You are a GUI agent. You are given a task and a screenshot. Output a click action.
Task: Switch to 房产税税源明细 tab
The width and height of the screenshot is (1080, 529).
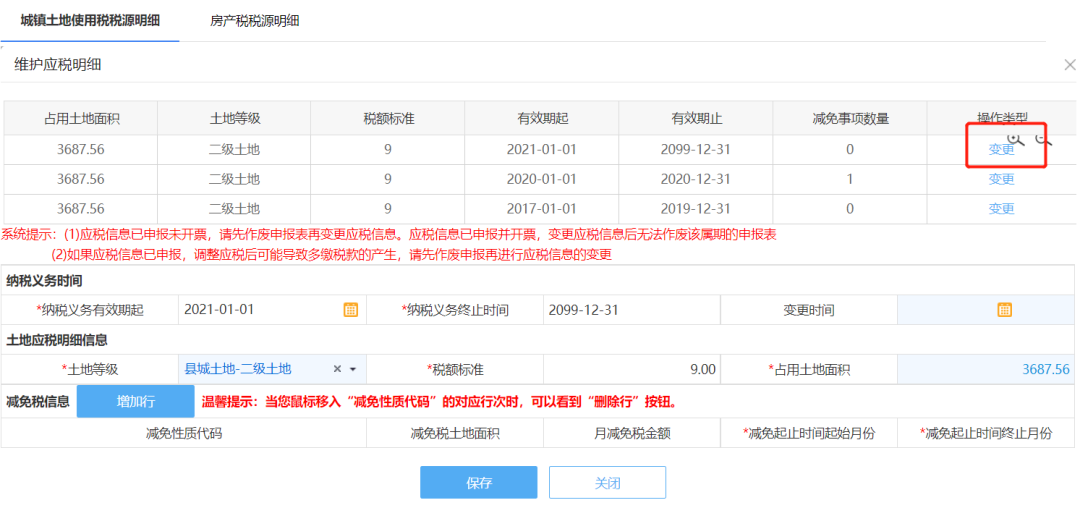(x=255, y=21)
